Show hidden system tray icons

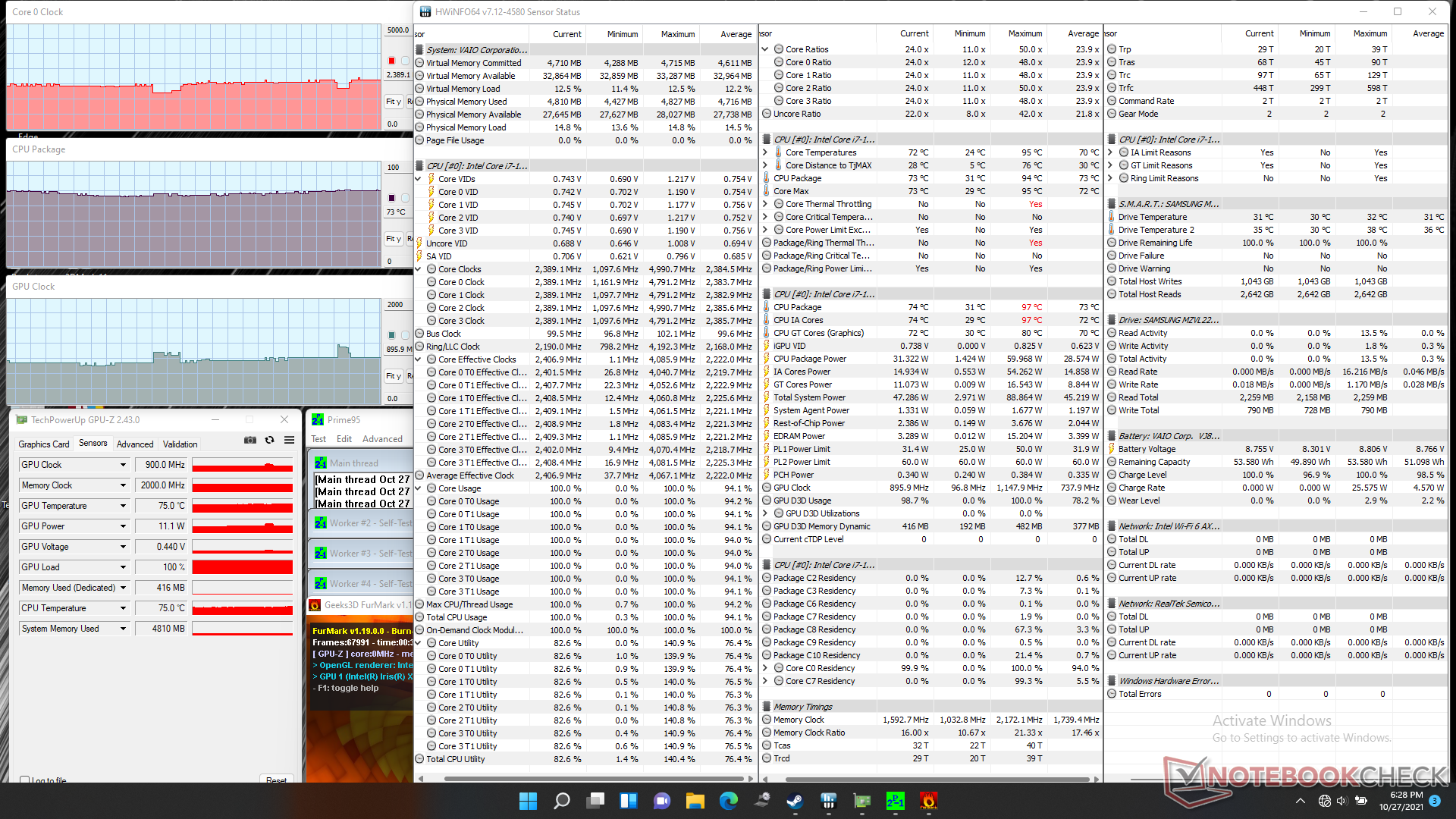tap(1301, 801)
